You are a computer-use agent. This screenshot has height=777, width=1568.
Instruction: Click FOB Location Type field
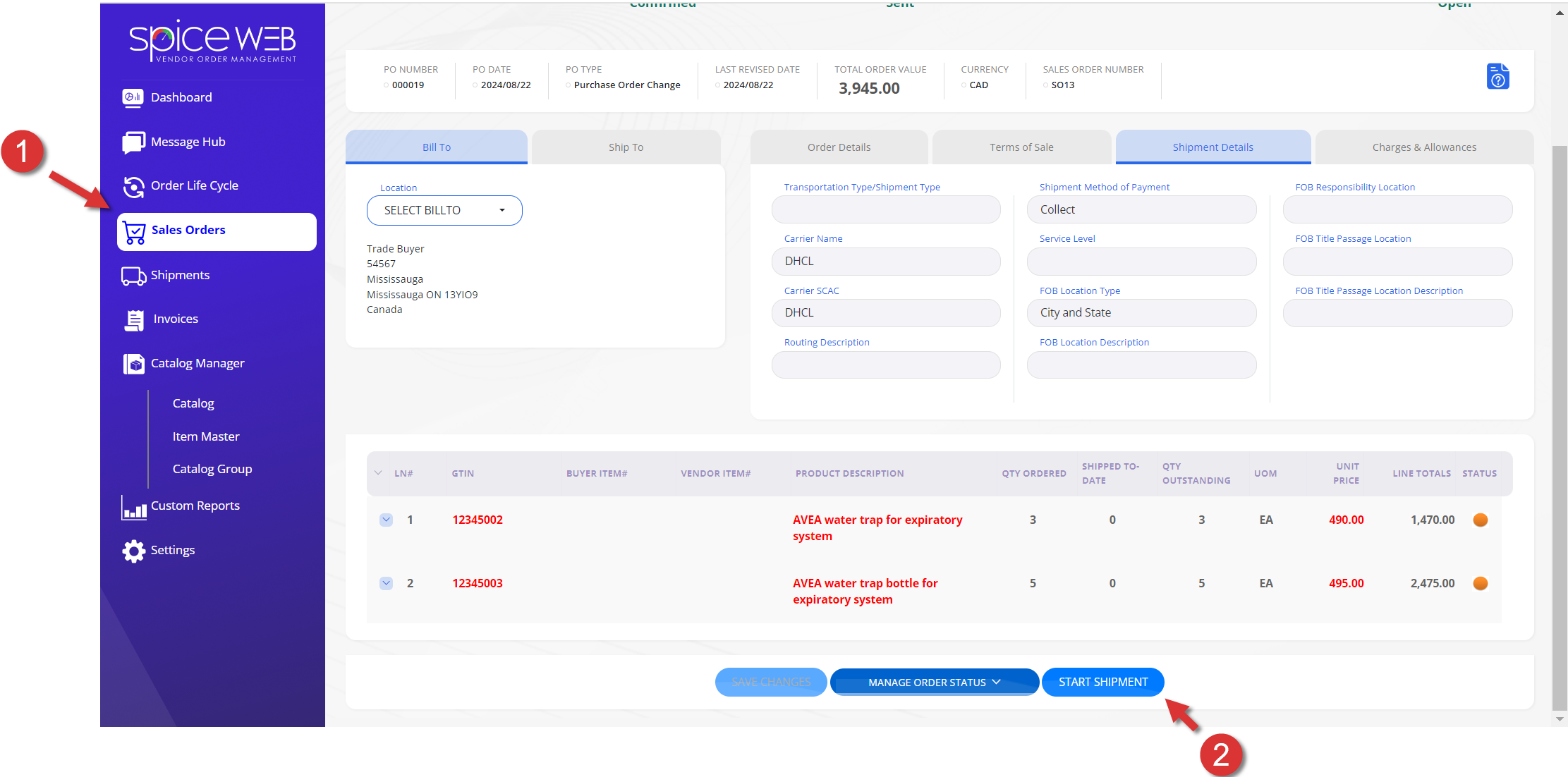click(1141, 312)
